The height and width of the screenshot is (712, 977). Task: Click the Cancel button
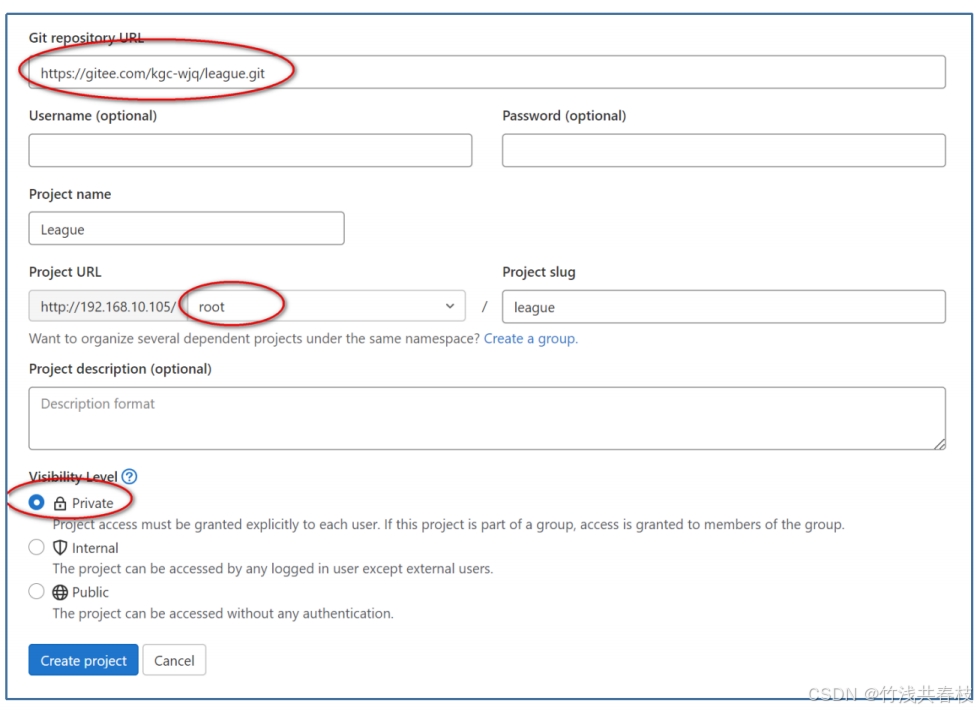[174, 660]
